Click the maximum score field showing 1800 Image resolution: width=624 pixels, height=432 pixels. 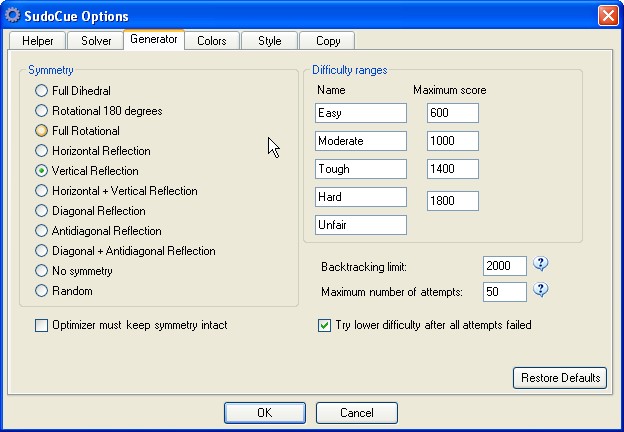(452, 201)
